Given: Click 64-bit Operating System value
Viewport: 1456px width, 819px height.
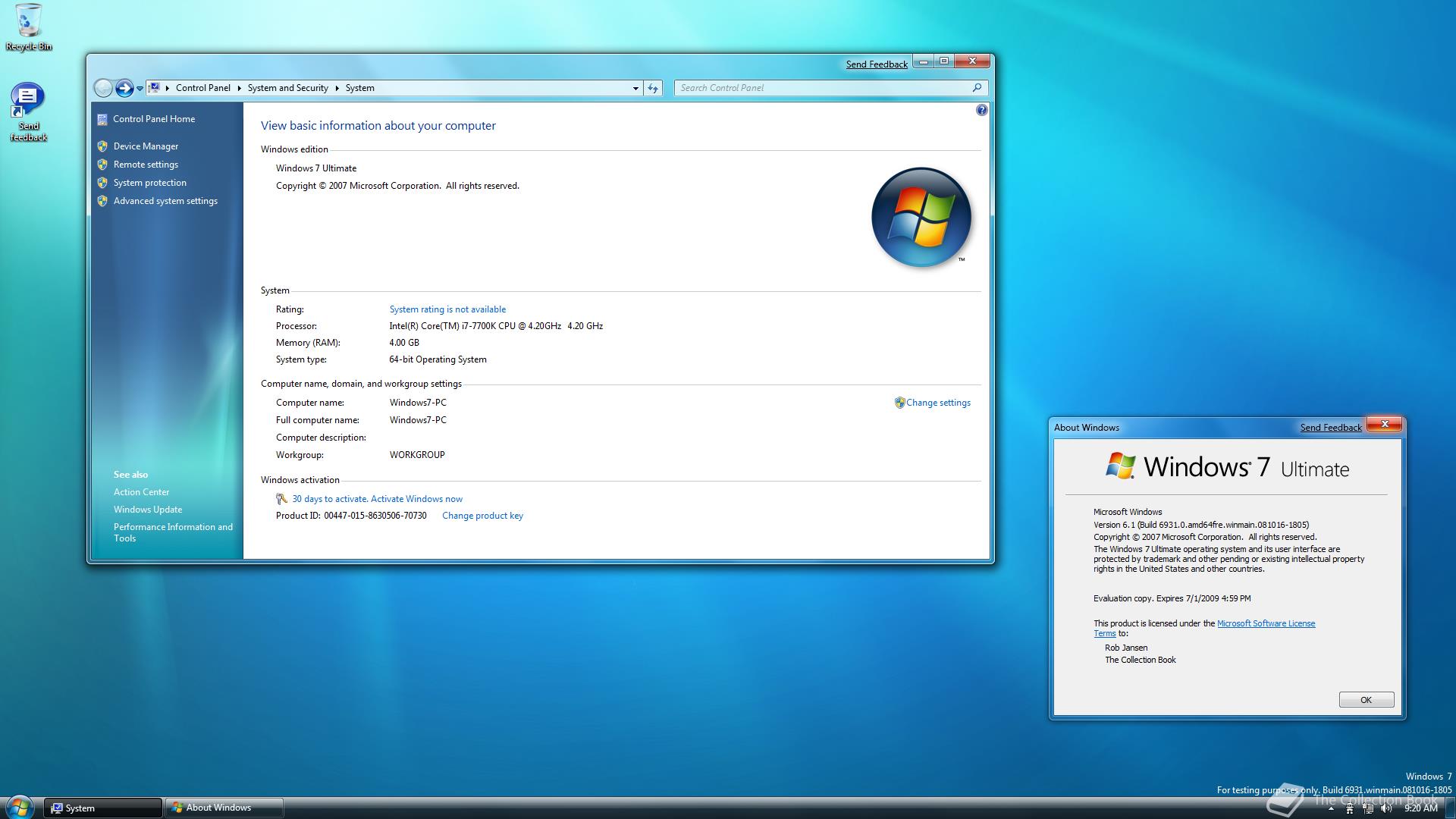Looking at the screenshot, I should [x=438, y=359].
